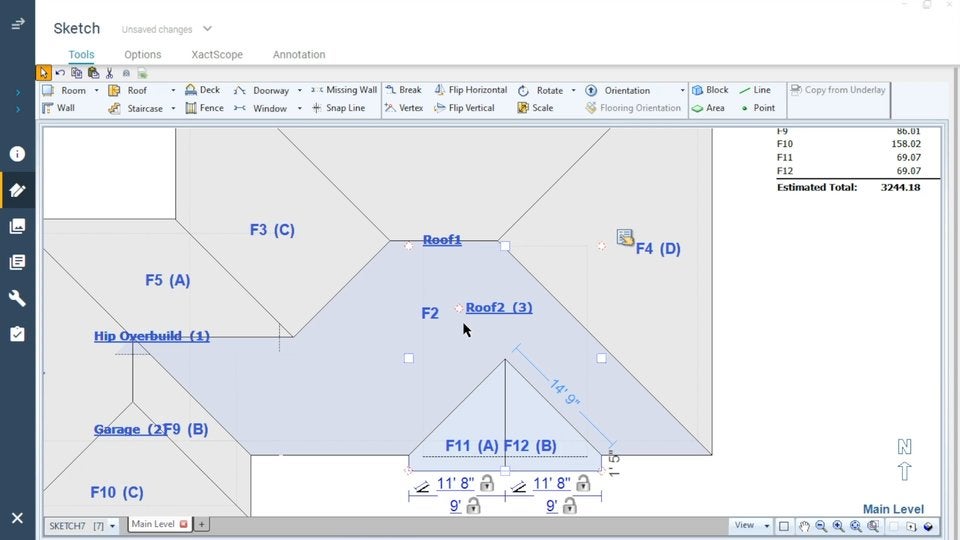Toggle 3D view cube icon
The width and height of the screenshot is (960, 540).
(x=928, y=527)
